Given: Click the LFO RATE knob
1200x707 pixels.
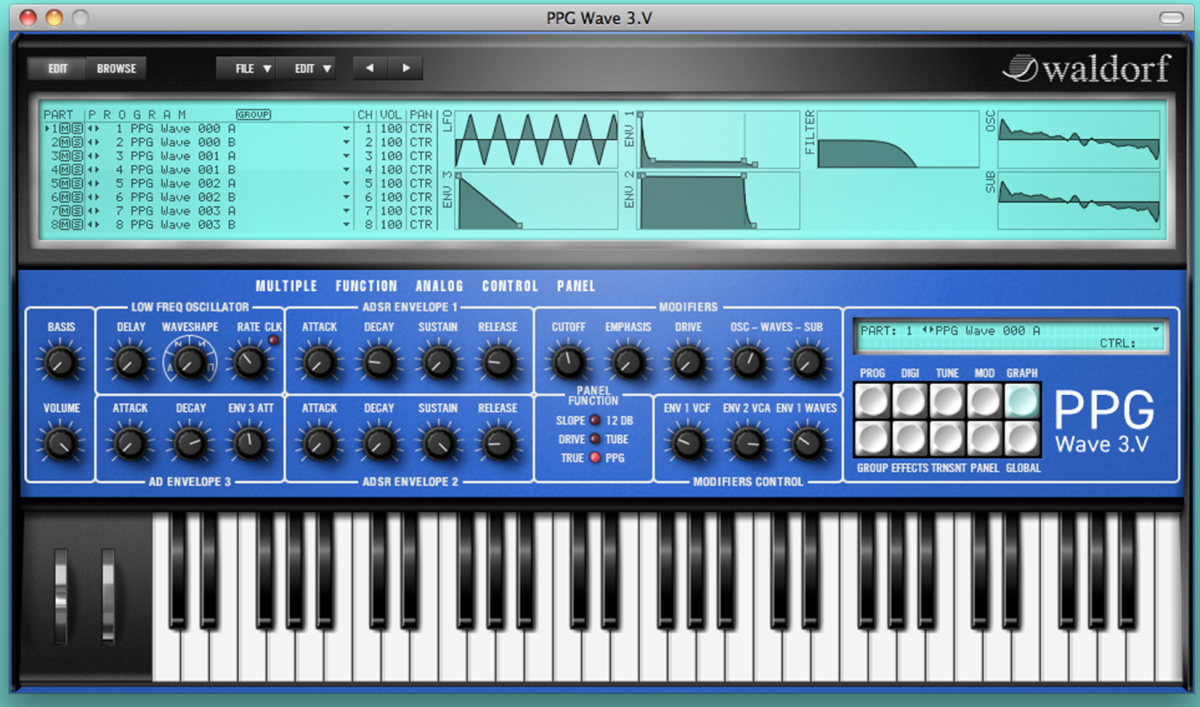Looking at the screenshot, I should point(248,362).
